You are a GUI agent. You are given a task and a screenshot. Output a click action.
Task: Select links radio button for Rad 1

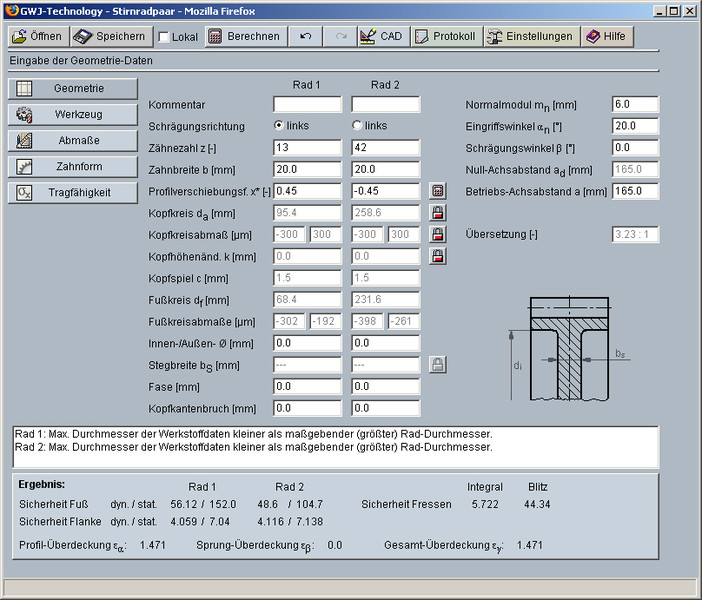pyautogui.click(x=279, y=126)
